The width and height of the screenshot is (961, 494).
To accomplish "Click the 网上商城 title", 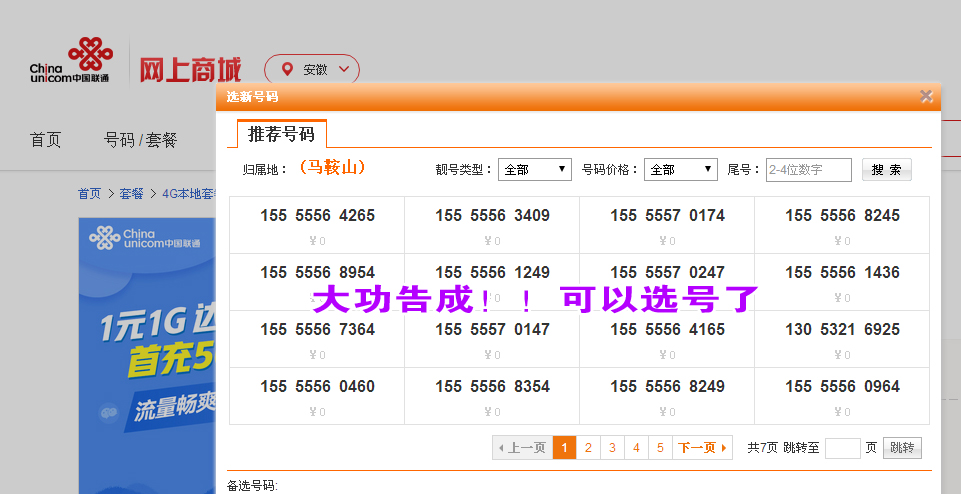I will (x=190, y=70).
